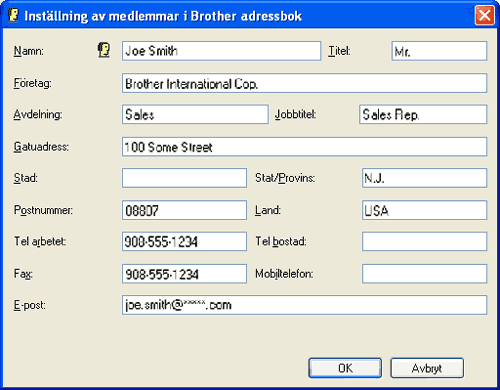This screenshot has height=390, width=500.
Task: Click the Postnummer field containing 08807
Action: coord(184,210)
